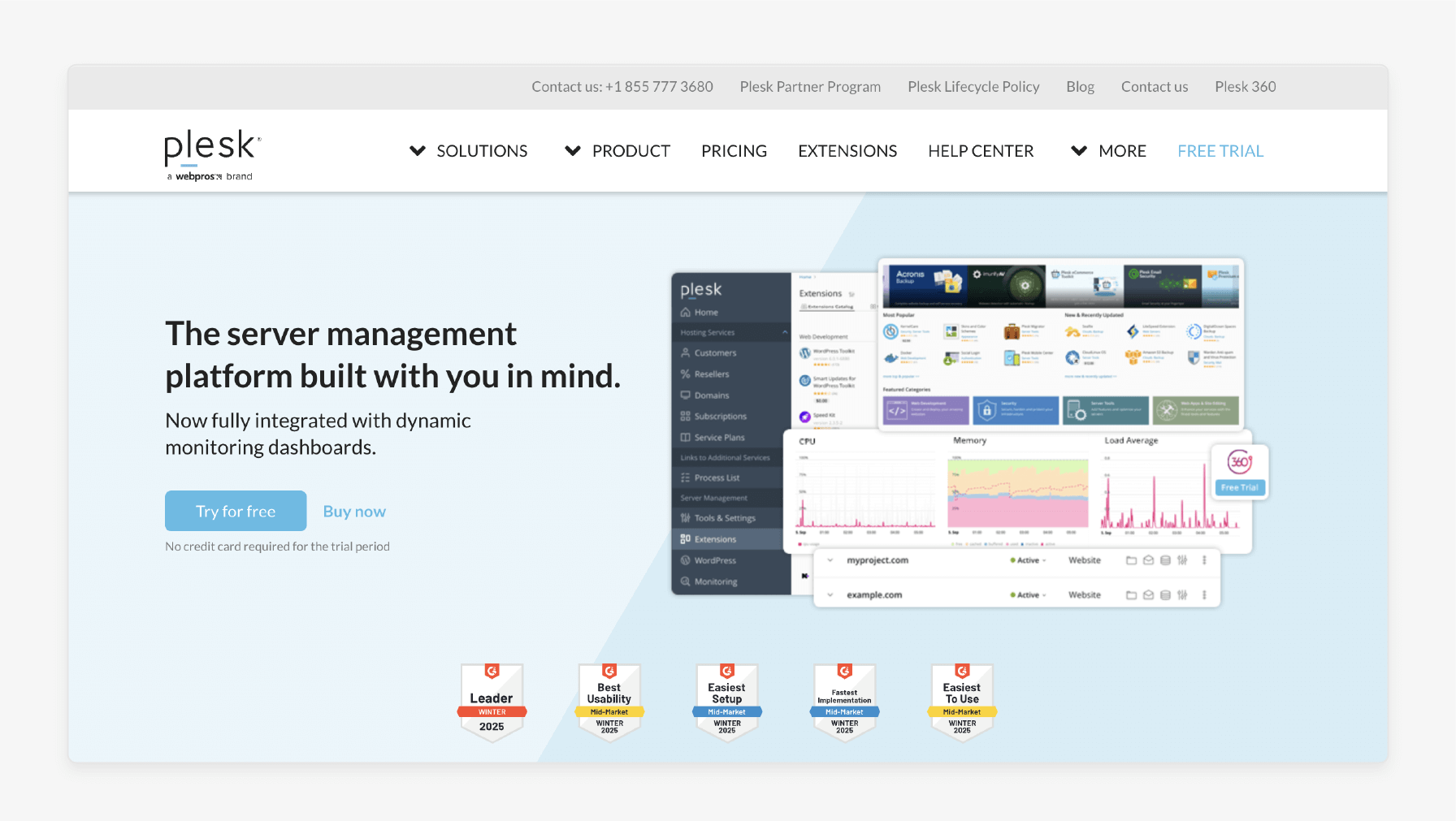The image size is (1456, 821).
Task: Open Process List in the dashboard sidebar
Action: coord(710,478)
